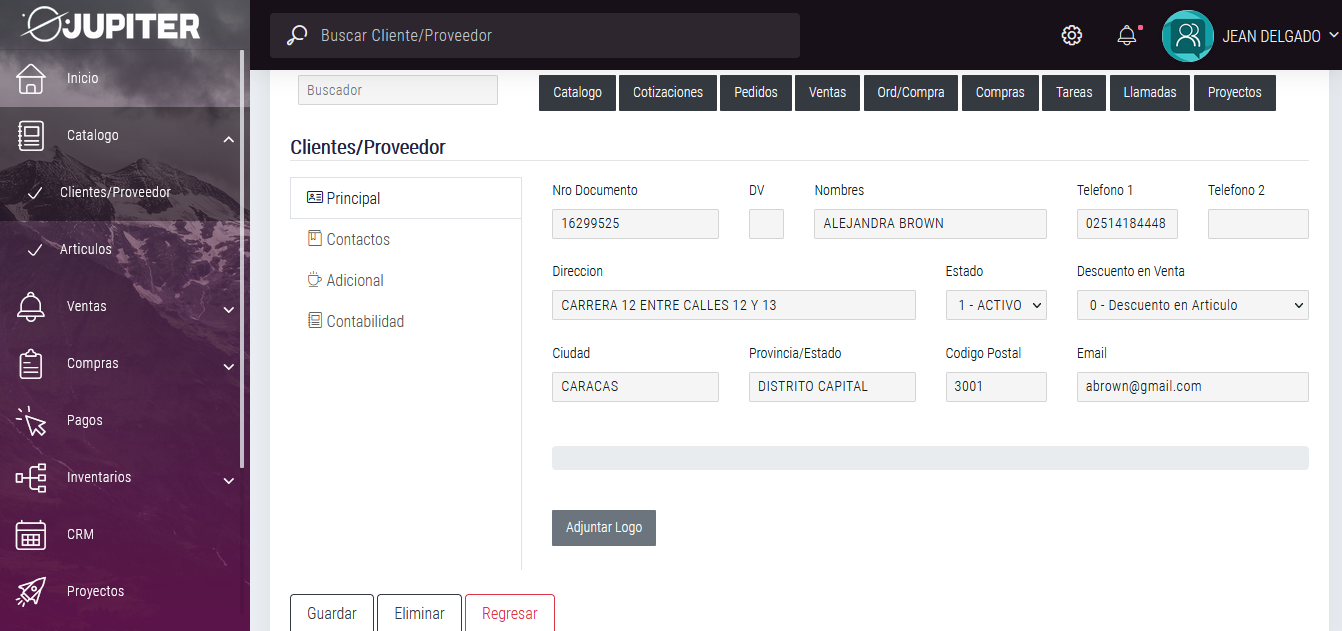Switch to the Contabilidad tab
The width and height of the screenshot is (1342, 631).
tap(405, 321)
